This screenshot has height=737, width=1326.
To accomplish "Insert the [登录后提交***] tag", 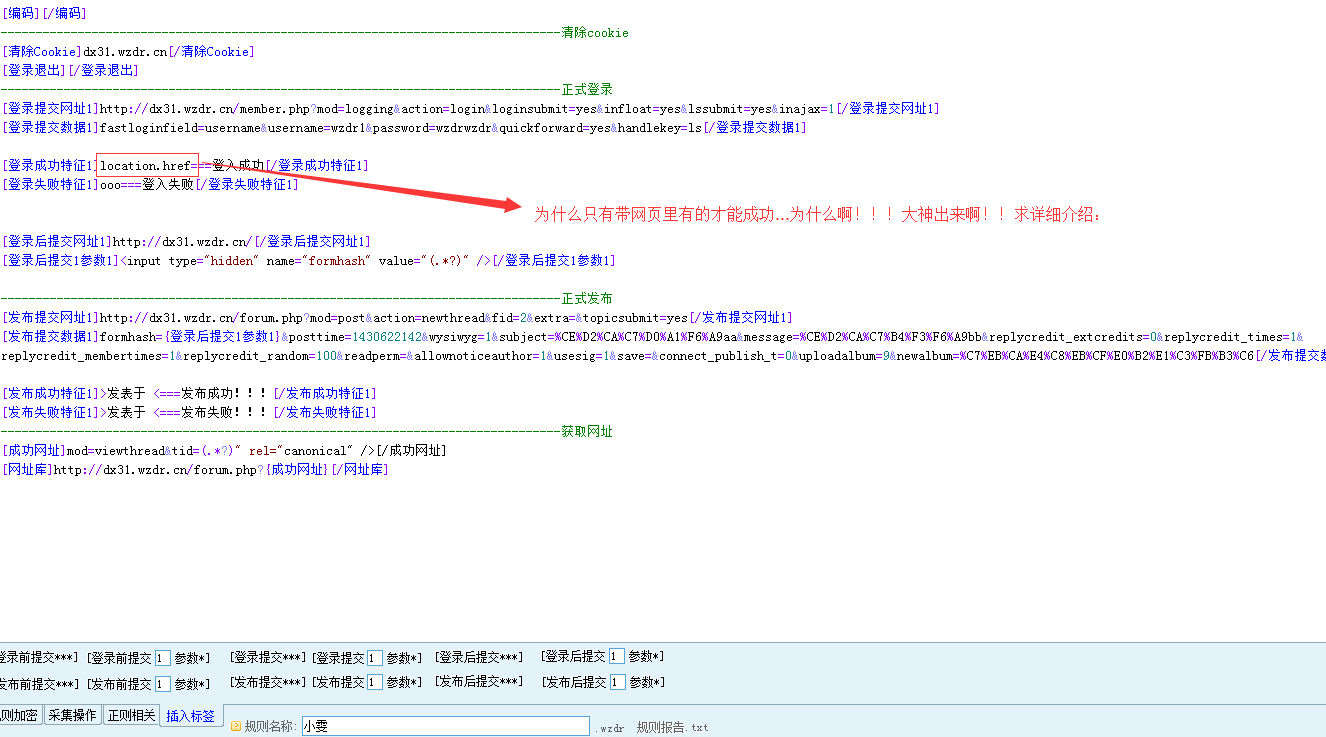I will 478,657.
